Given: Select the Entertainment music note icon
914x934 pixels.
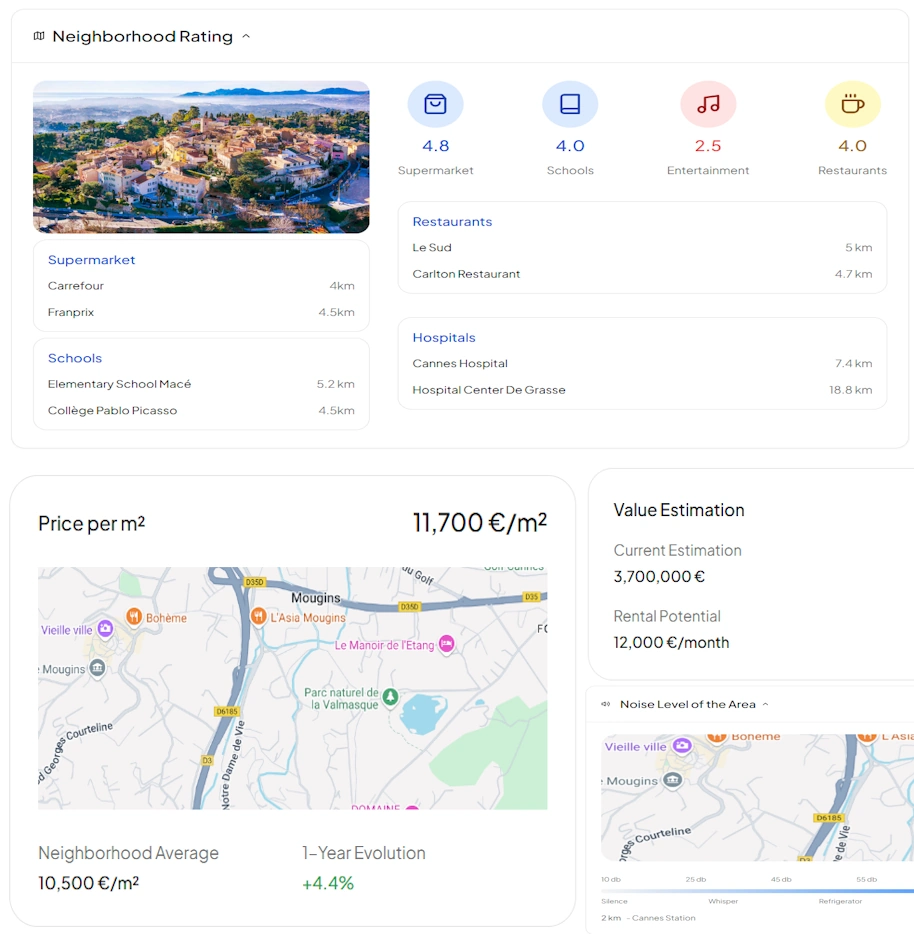Looking at the screenshot, I should tap(708, 104).
